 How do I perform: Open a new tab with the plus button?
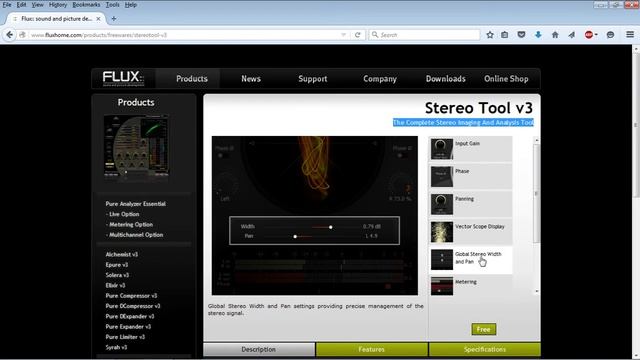114,19
